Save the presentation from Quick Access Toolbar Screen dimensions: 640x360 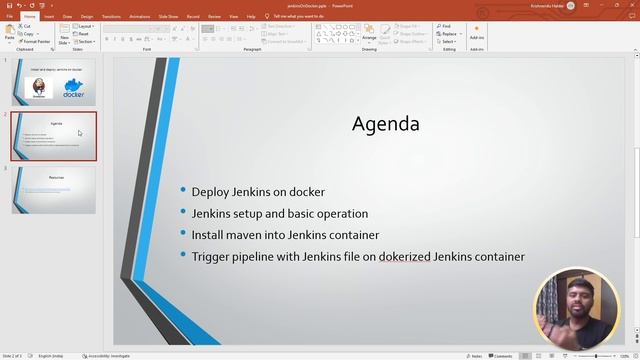pyautogui.click(x=9, y=6)
